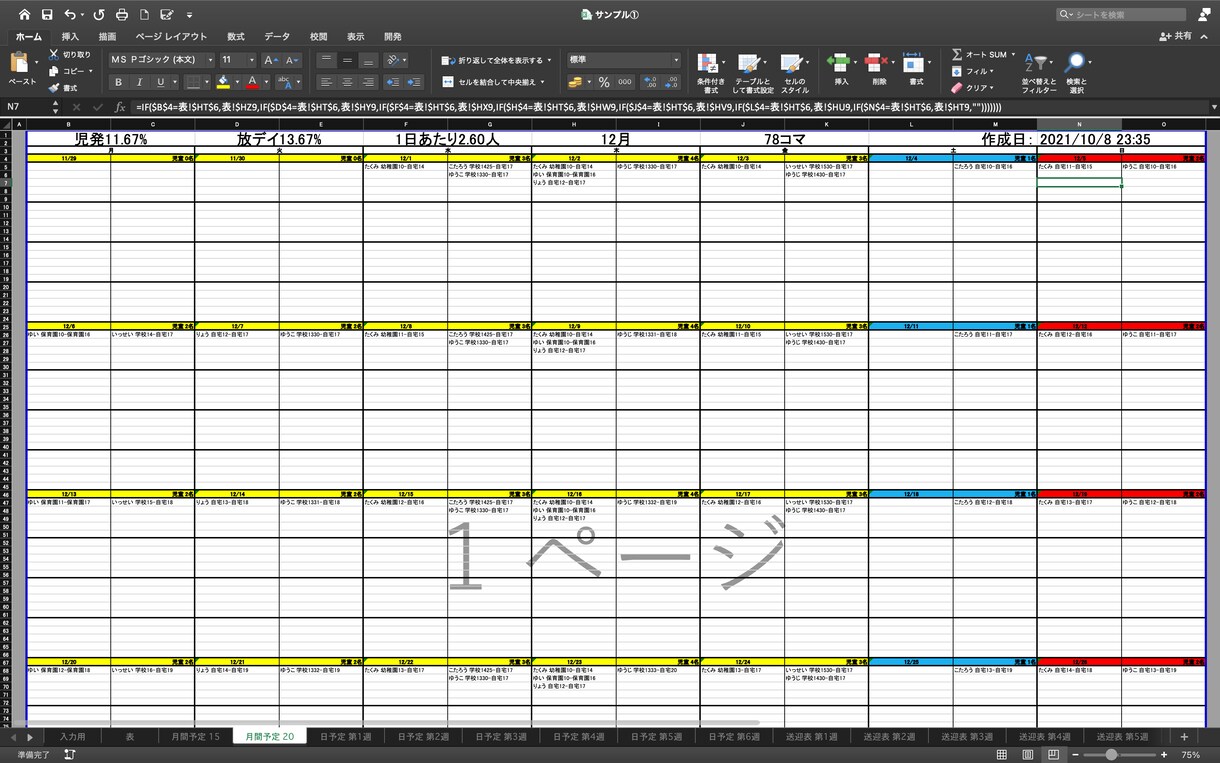The width and height of the screenshot is (1220, 763).
Task: Toggle middle vertical alignment
Action: pos(347,60)
